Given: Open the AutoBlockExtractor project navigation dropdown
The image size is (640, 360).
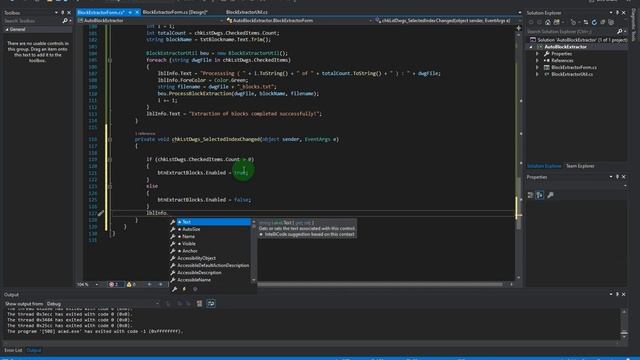Looking at the screenshot, I should coord(151,20).
